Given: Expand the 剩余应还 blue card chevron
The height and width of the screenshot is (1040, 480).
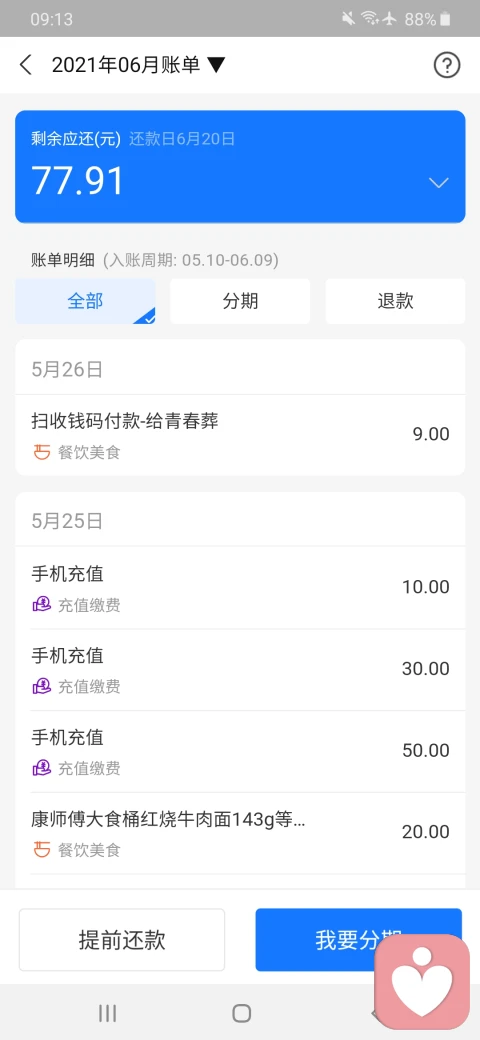Looking at the screenshot, I should click(x=439, y=183).
